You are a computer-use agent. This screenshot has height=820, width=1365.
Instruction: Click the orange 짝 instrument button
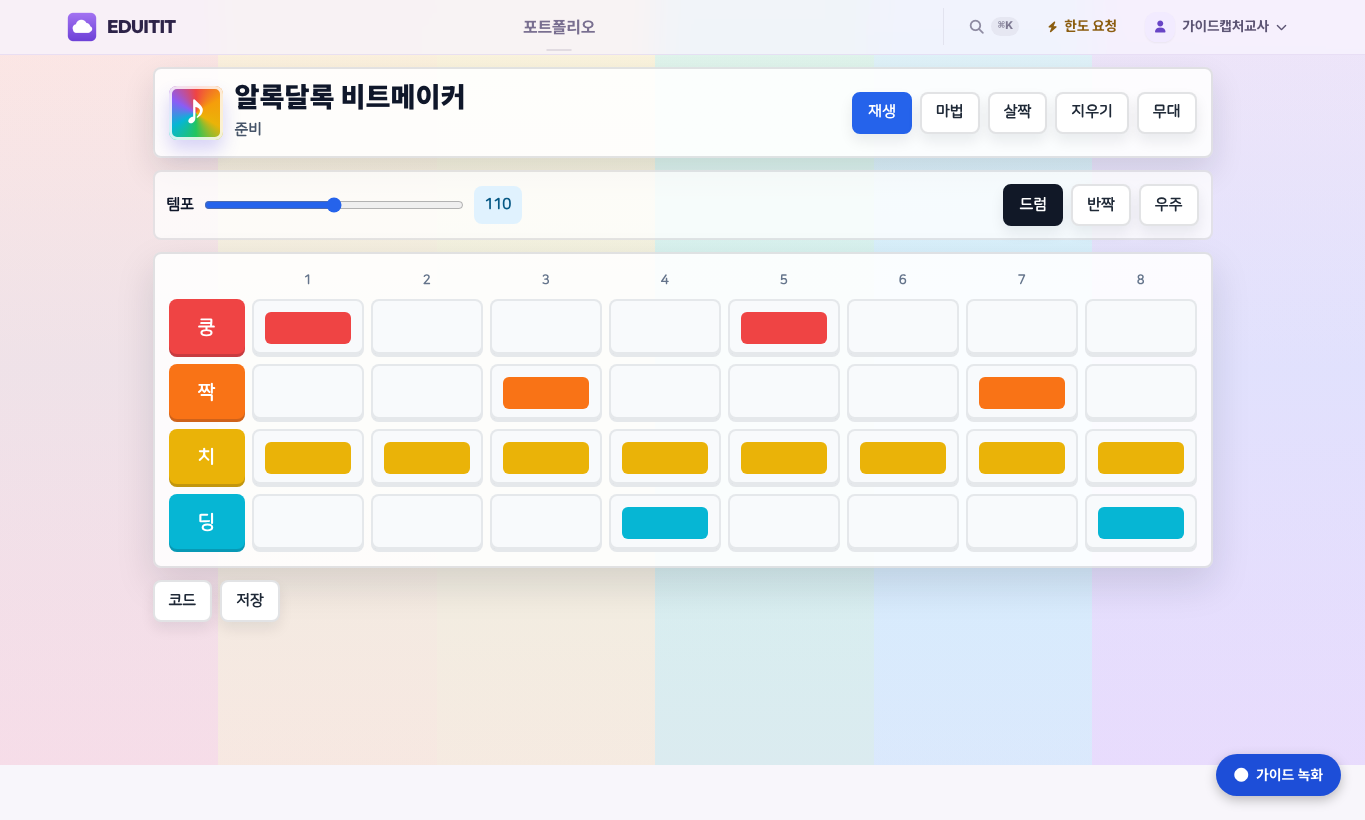click(x=207, y=392)
